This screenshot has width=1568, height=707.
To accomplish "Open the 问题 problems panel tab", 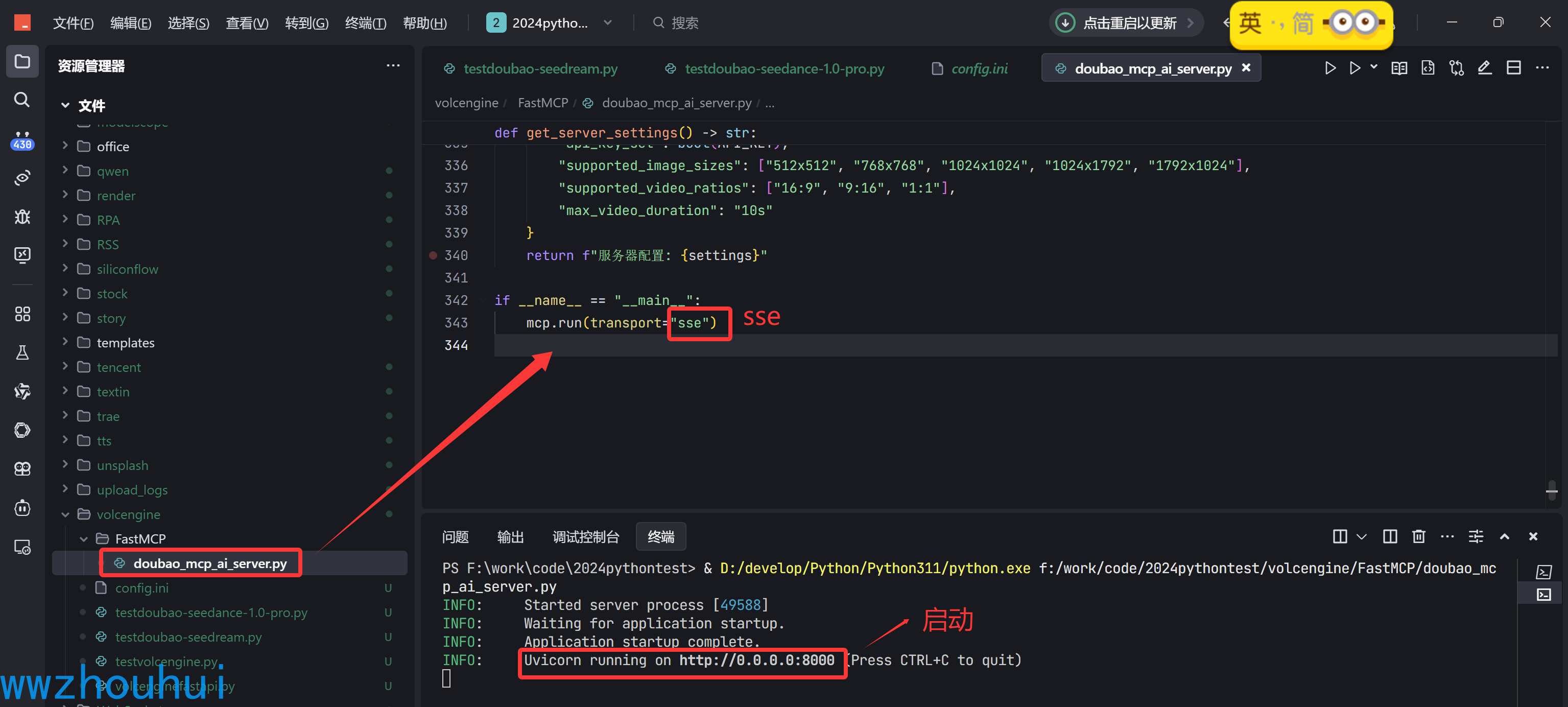I will coord(455,536).
